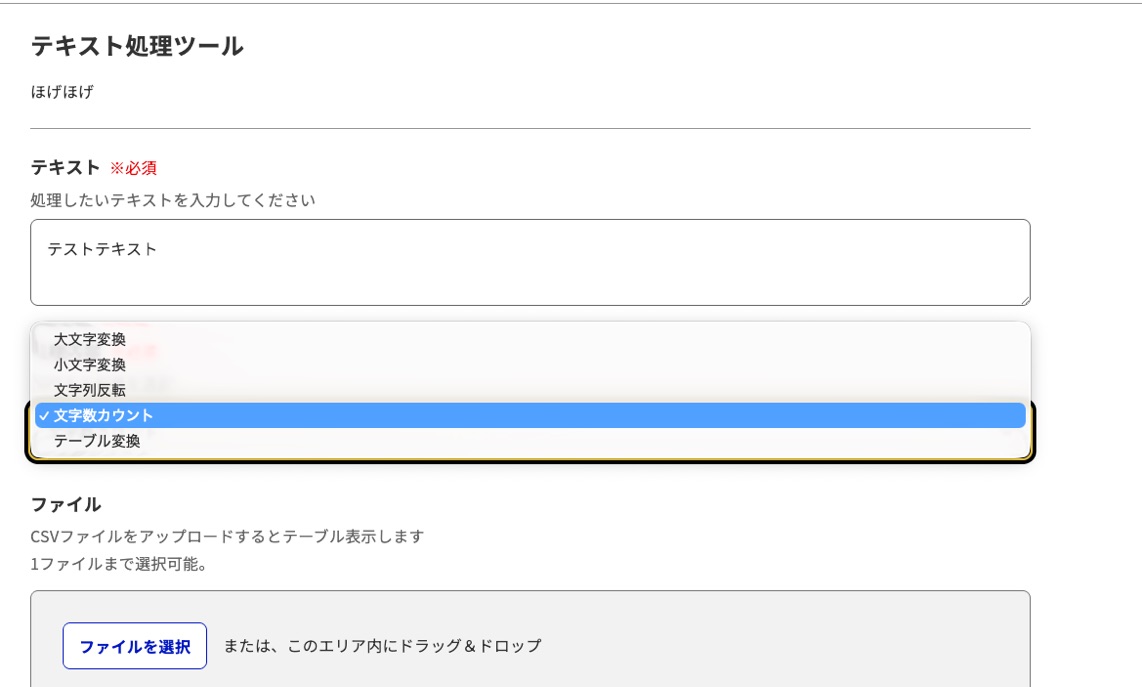Click the ファイルを選択 button
Screen dimensions: 1142x687
(x=135, y=646)
